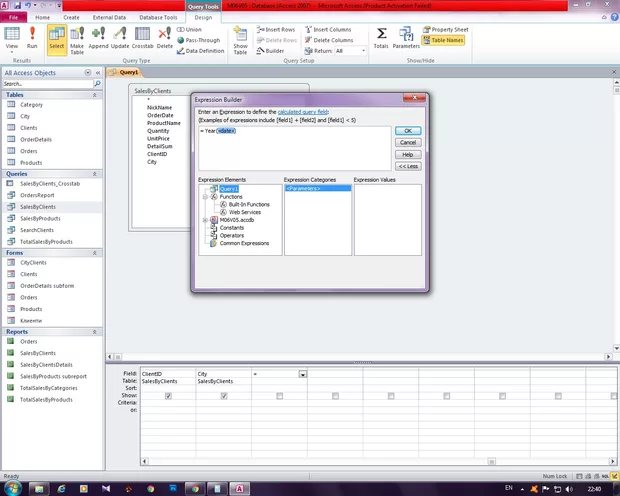Open the Parameters dialog icon
Viewport: 620px width, 496px height.
point(406,38)
